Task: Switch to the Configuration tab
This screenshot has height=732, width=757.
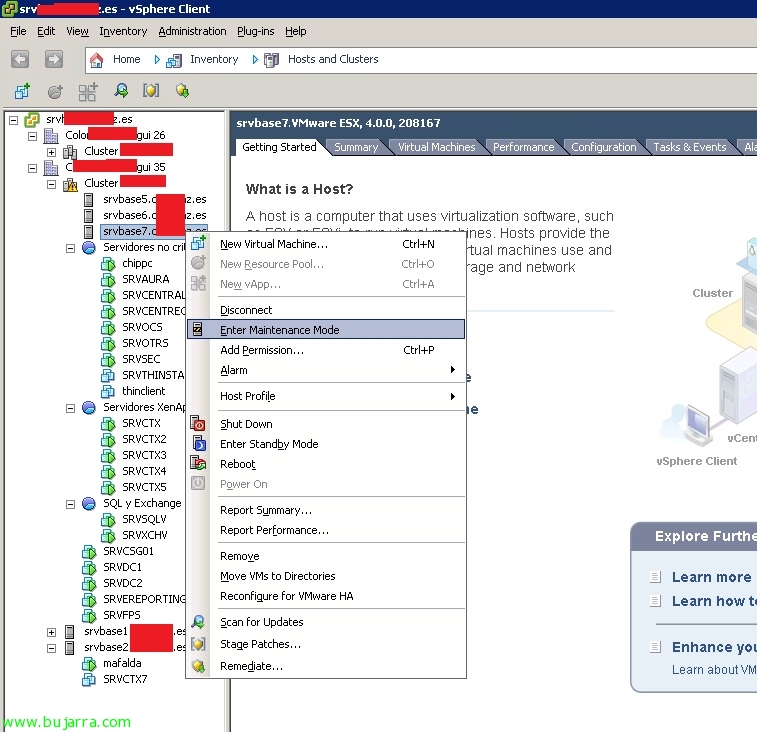Action: tap(603, 147)
